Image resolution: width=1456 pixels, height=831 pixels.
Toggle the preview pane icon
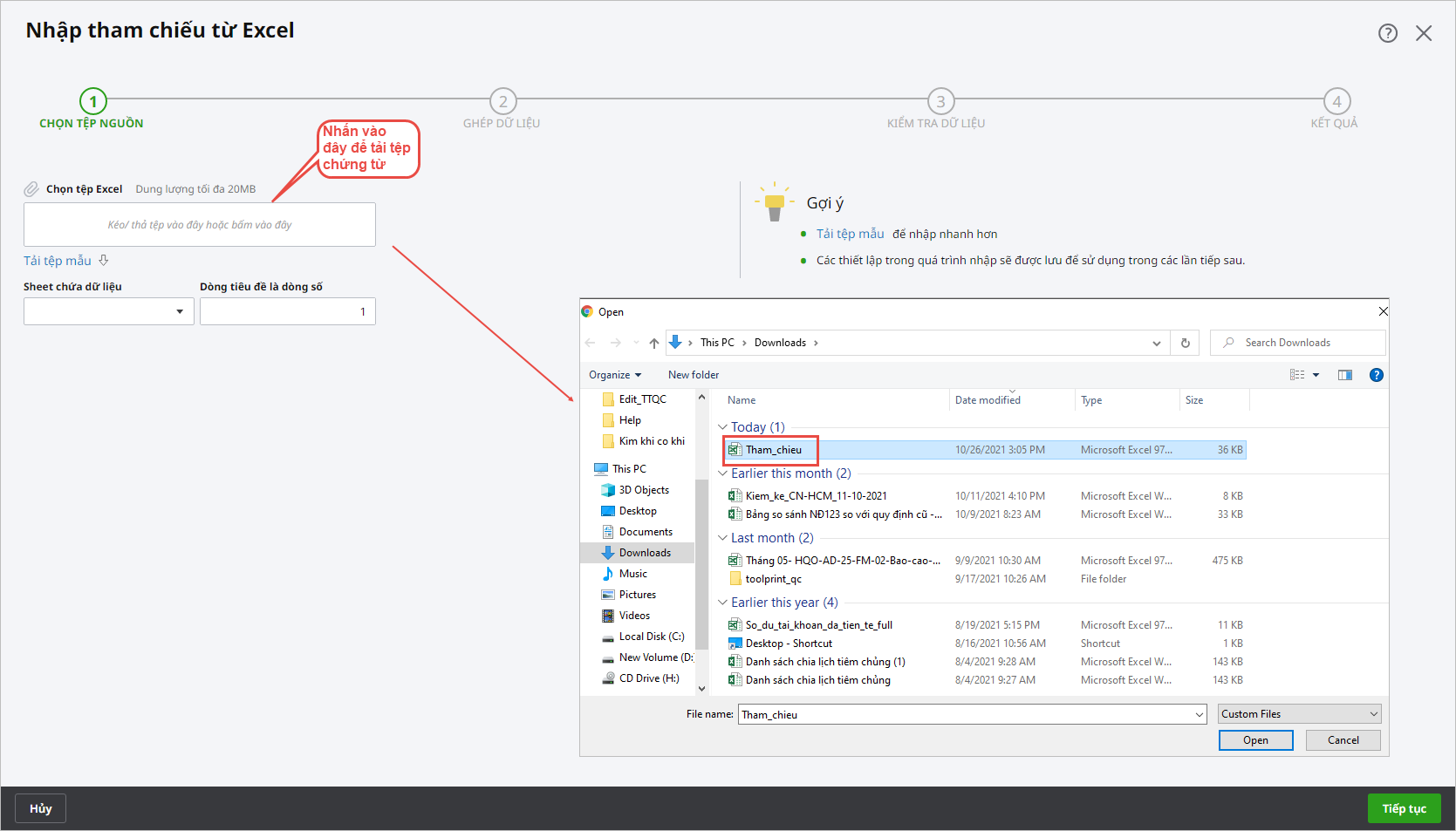click(1344, 375)
